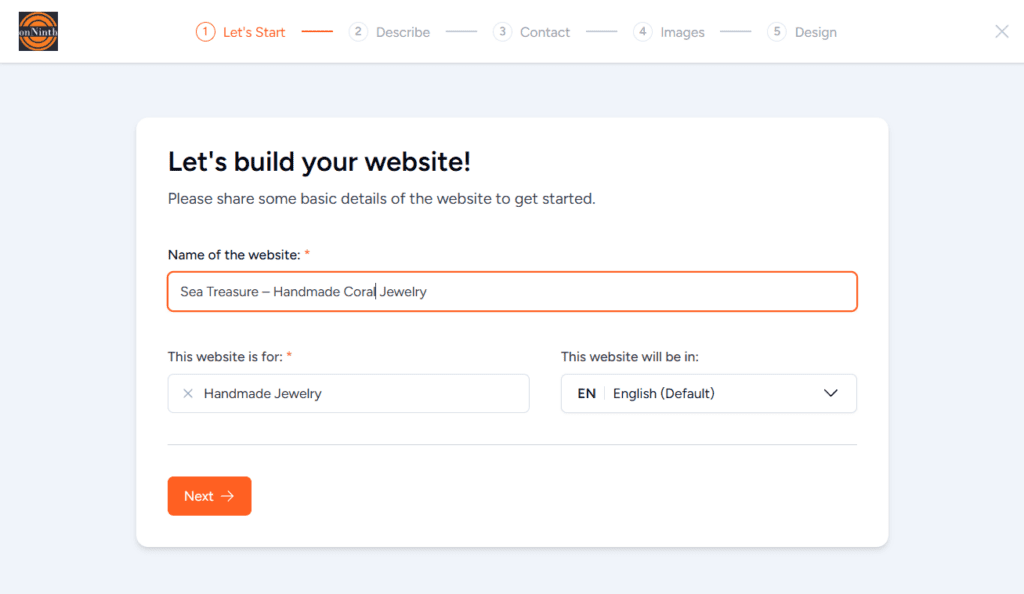Click the step 3 circle icon
Image resolution: width=1024 pixels, height=594 pixels.
[502, 32]
